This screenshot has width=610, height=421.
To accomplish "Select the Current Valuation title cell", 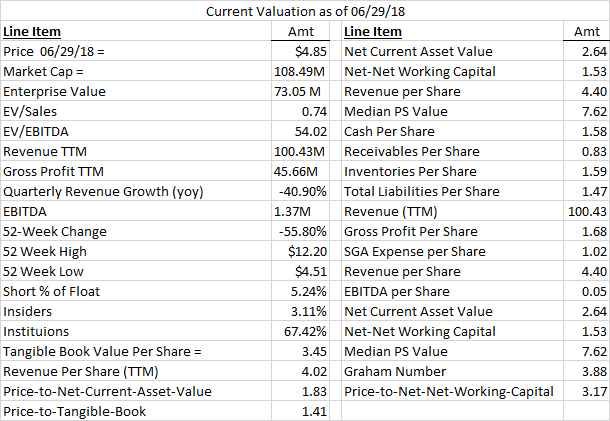I will (305, 11).
